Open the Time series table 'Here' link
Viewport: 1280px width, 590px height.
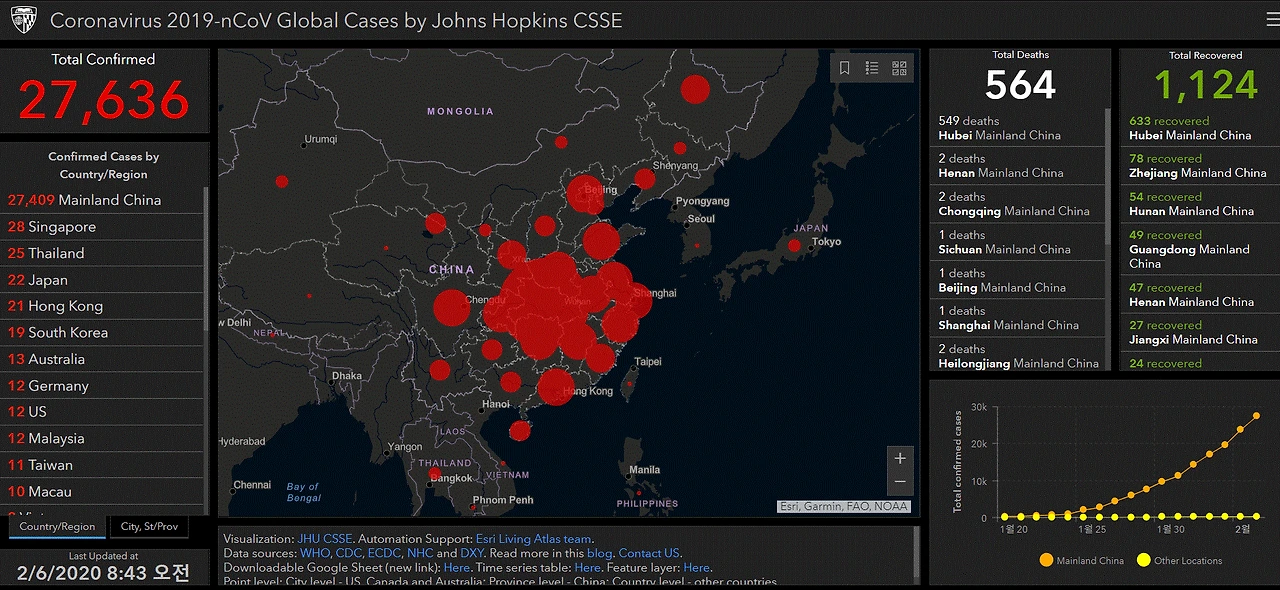click(588, 567)
